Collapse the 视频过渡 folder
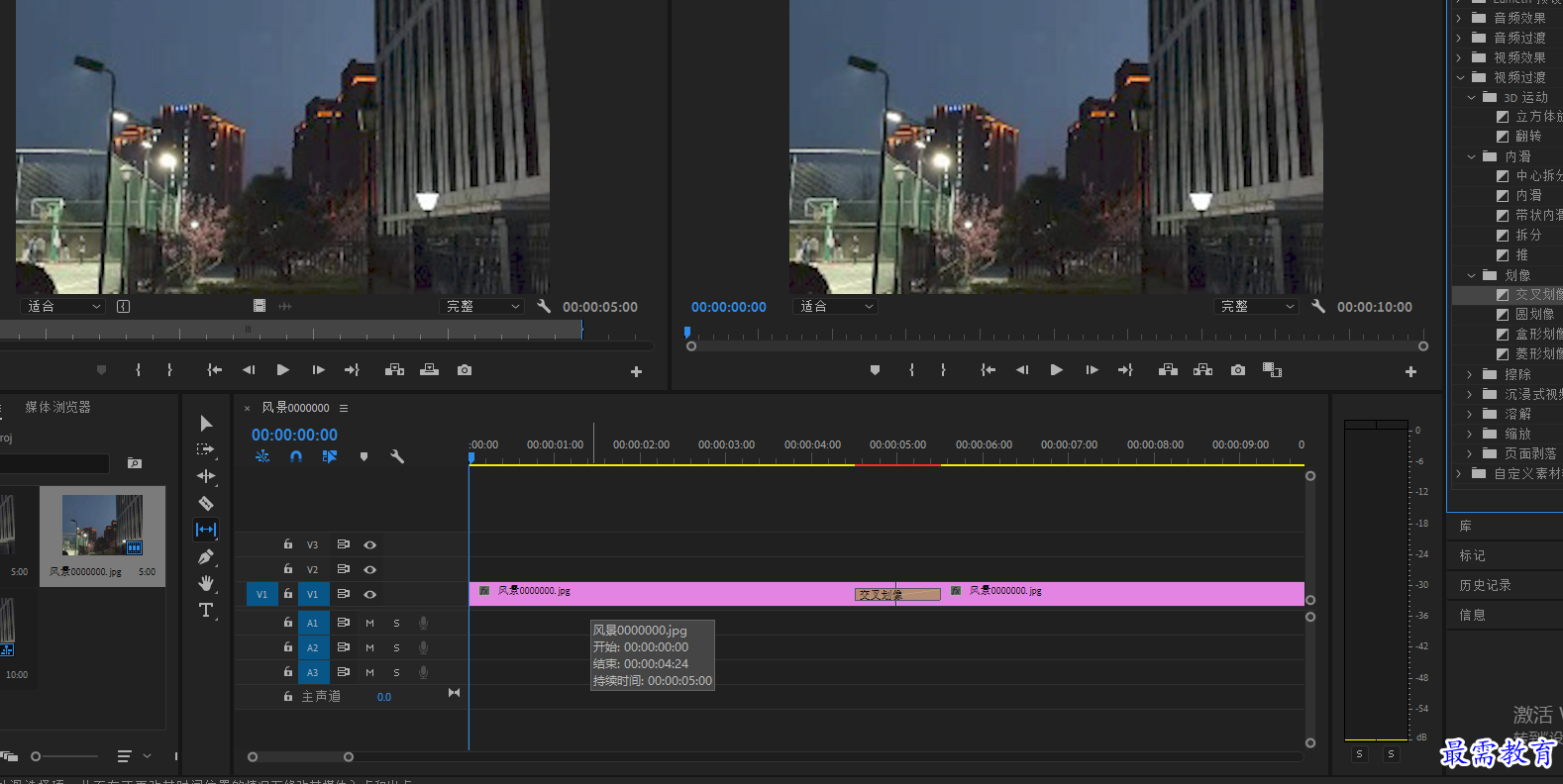The width and height of the screenshot is (1563, 784). [x=1459, y=77]
